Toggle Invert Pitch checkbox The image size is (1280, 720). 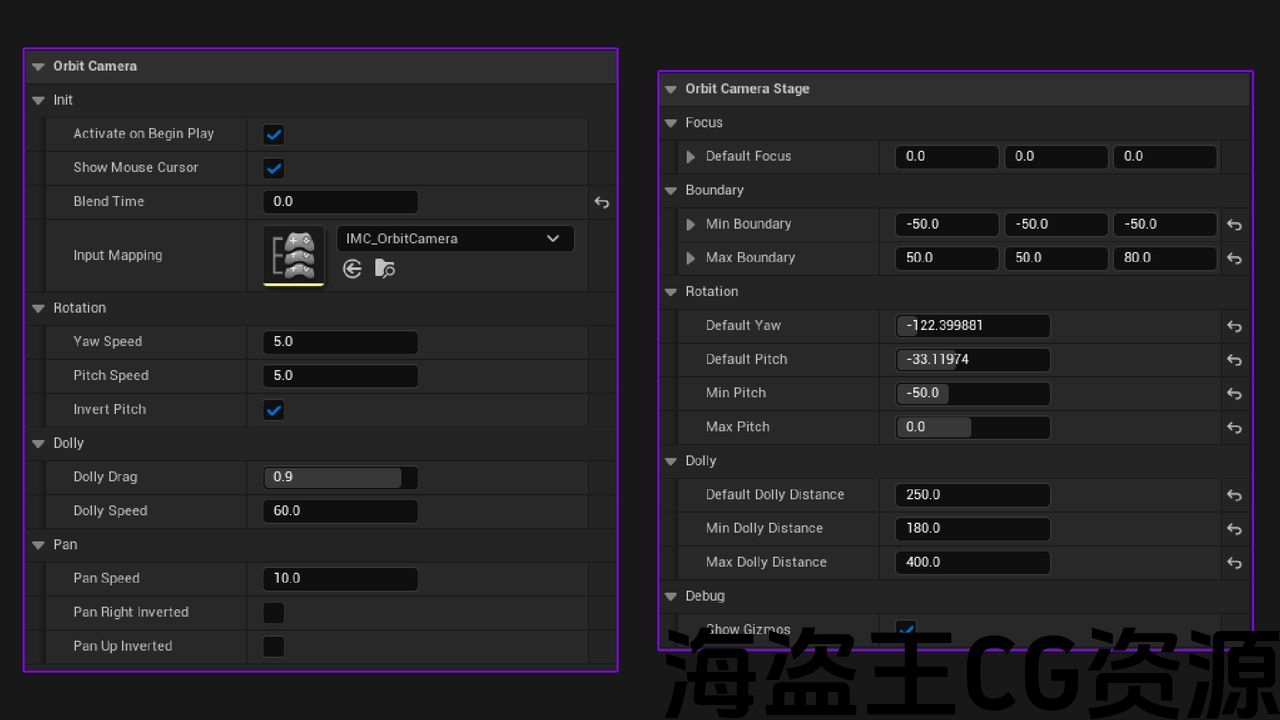[273, 410]
